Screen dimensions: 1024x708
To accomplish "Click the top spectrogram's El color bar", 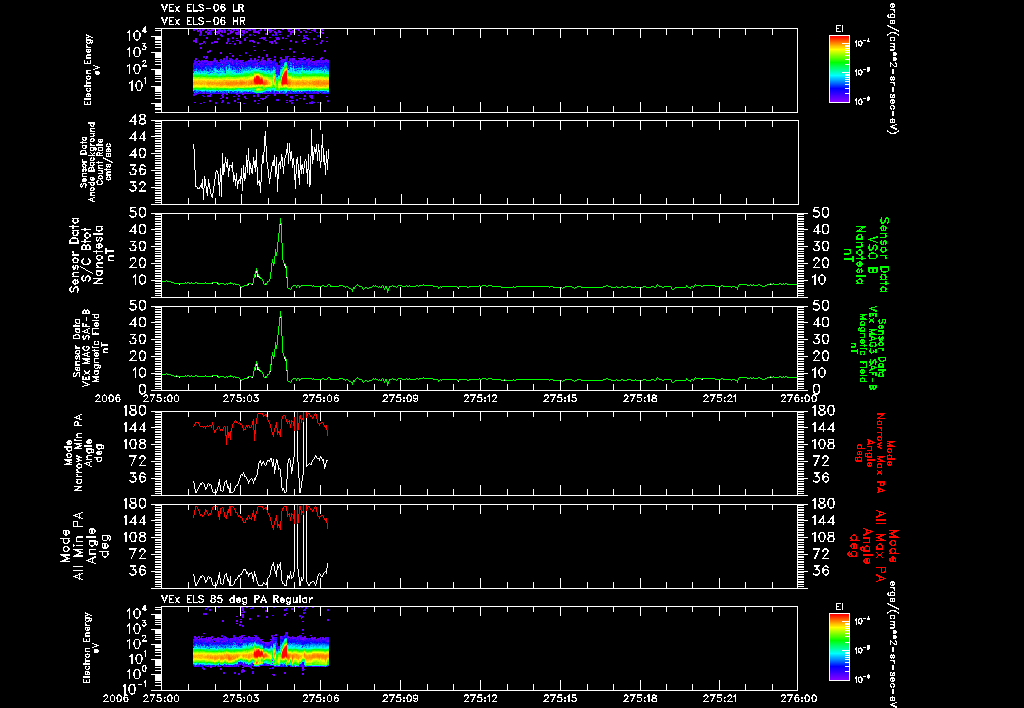I will 839,69.
